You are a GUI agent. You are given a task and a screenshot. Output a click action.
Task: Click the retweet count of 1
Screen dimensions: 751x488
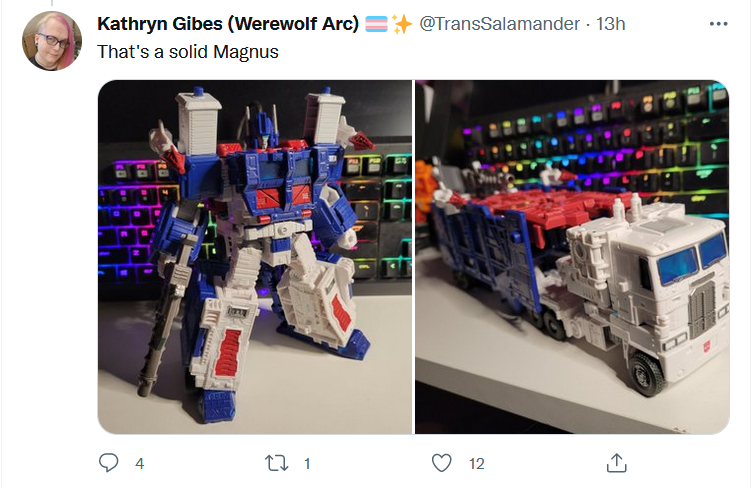pyautogui.click(x=307, y=464)
